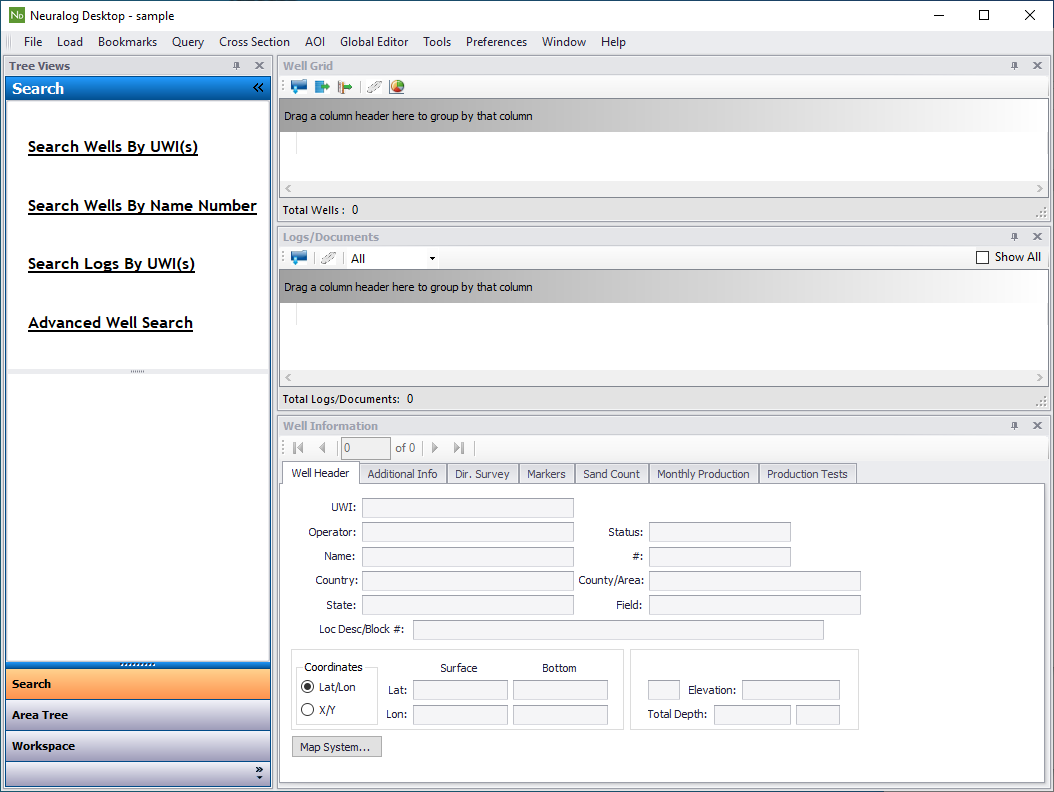Open the Load menu
This screenshot has height=792, width=1054.
(x=70, y=42)
